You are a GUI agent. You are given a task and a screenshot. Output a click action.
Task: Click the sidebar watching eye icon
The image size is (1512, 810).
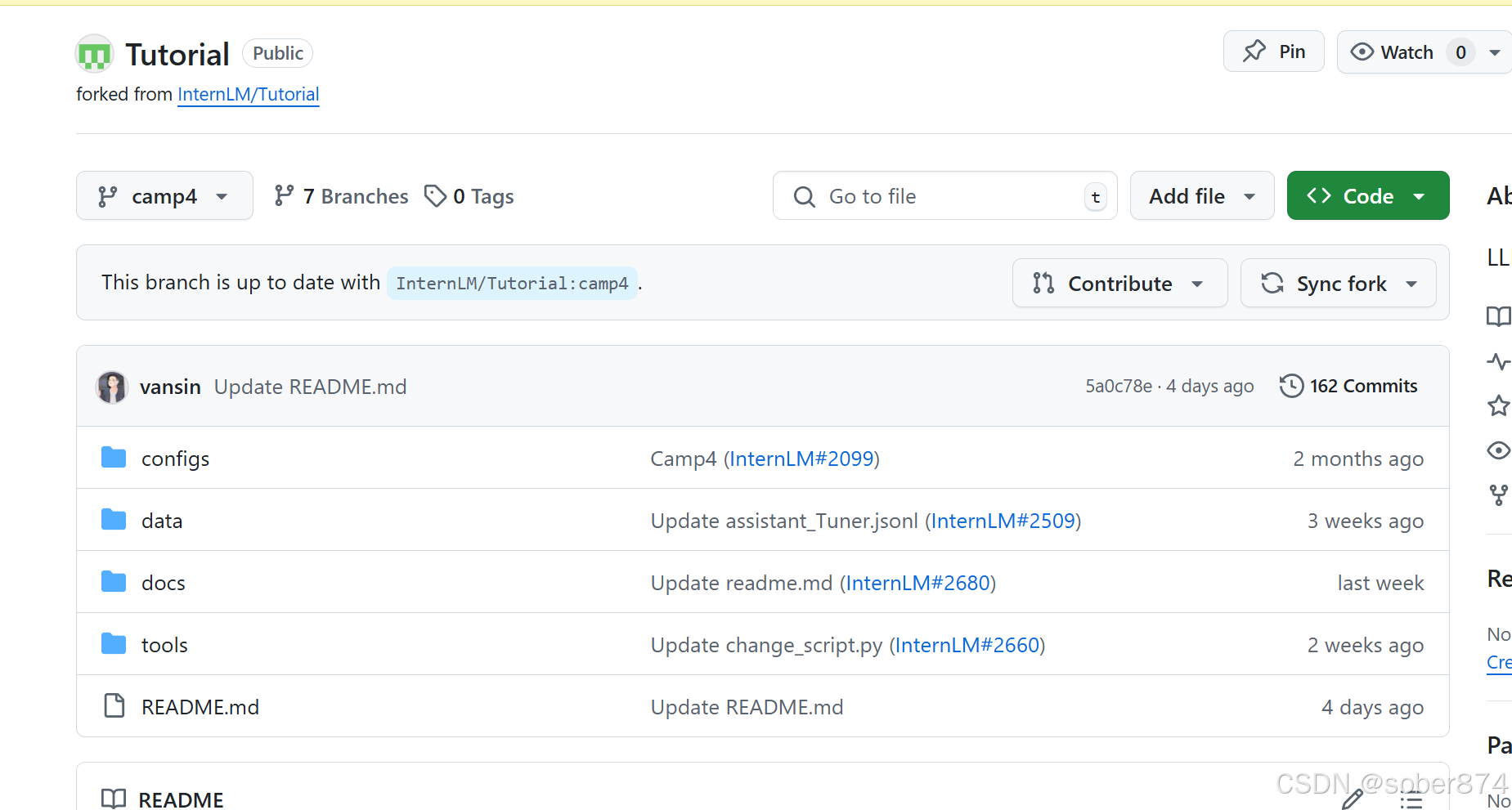click(x=1499, y=450)
